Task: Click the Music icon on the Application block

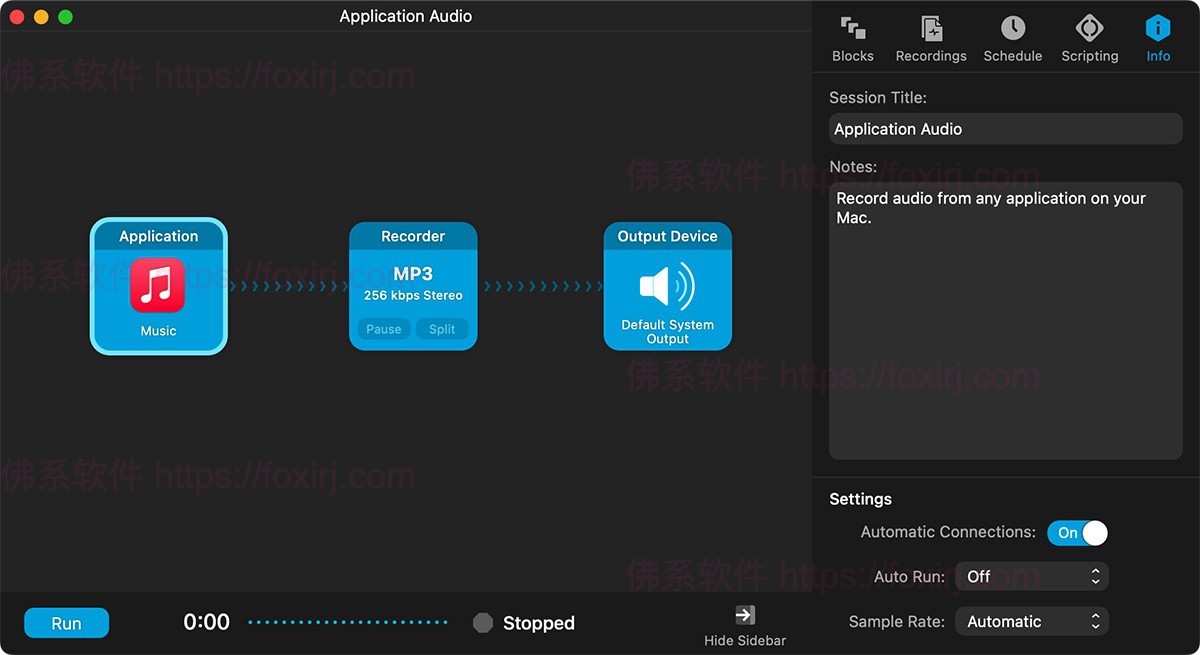Action: 158,286
